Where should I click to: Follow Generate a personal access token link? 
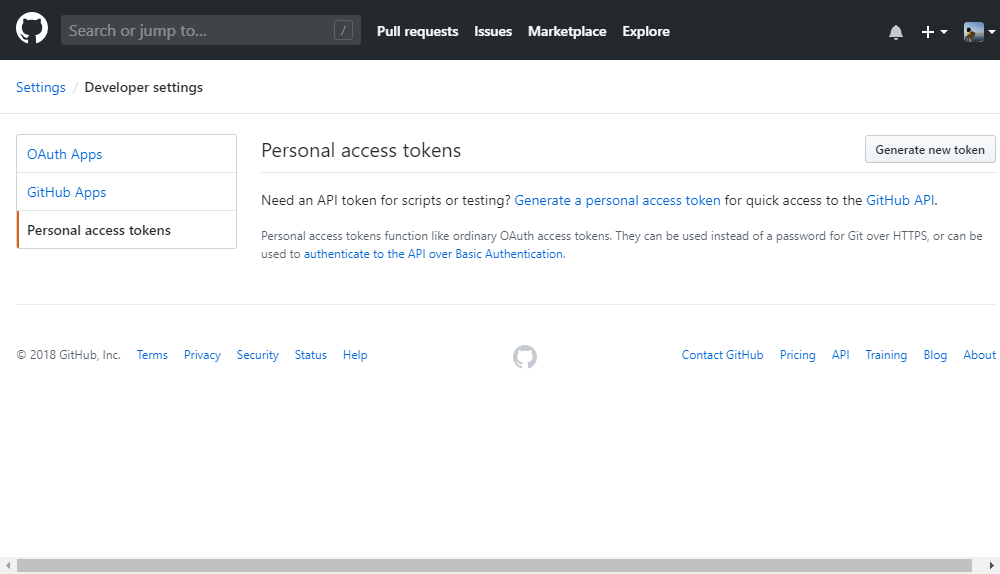click(x=617, y=200)
